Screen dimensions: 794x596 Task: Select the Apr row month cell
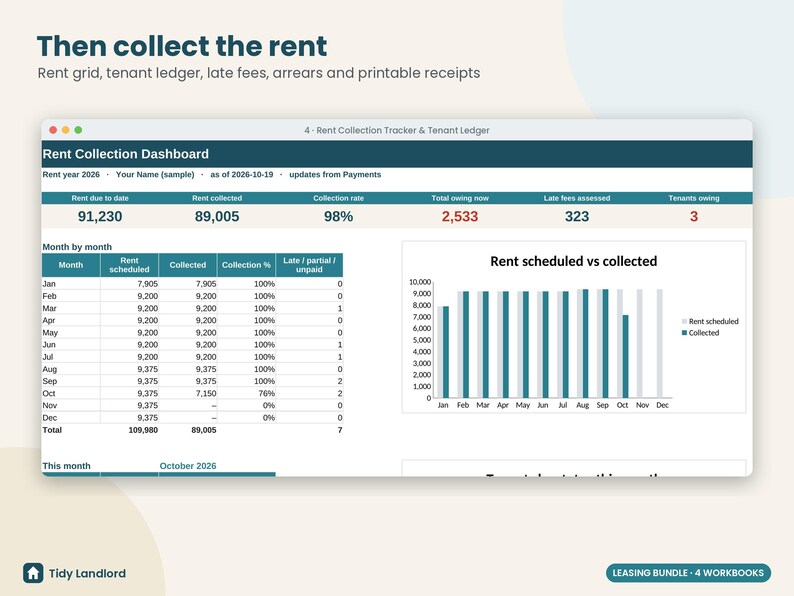pos(71,321)
